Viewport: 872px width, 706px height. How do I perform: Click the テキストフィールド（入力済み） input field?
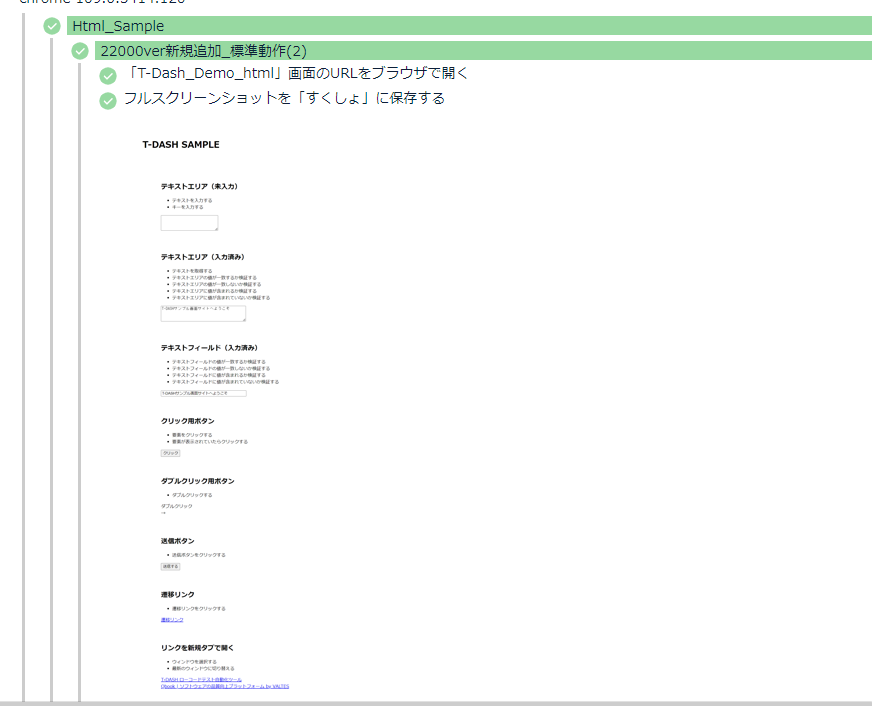coord(203,393)
